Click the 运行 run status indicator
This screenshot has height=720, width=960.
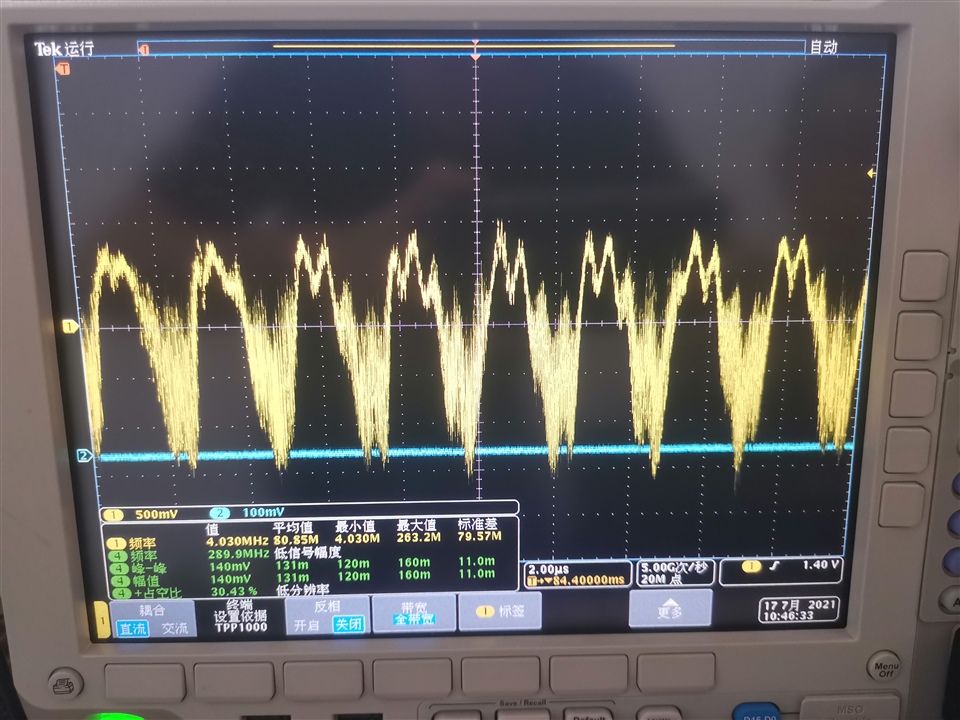pyautogui.click(x=80, y=48)
